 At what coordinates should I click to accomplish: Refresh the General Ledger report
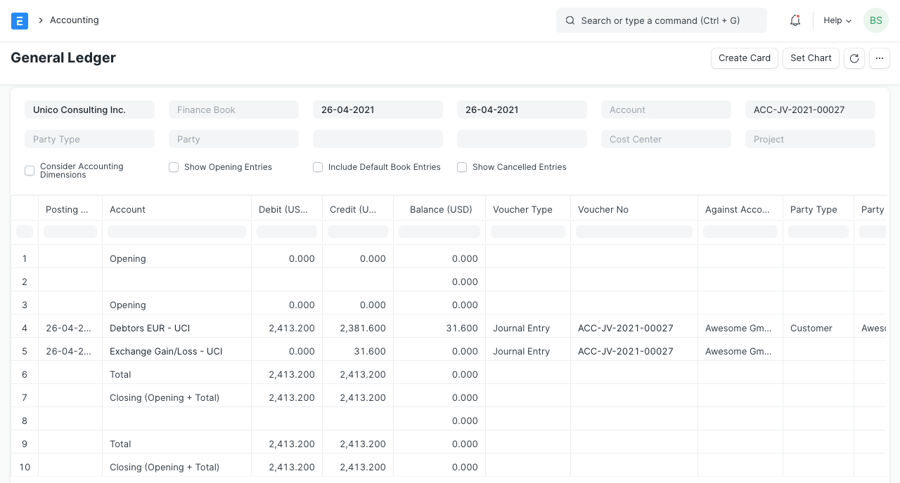pos(854,58)
